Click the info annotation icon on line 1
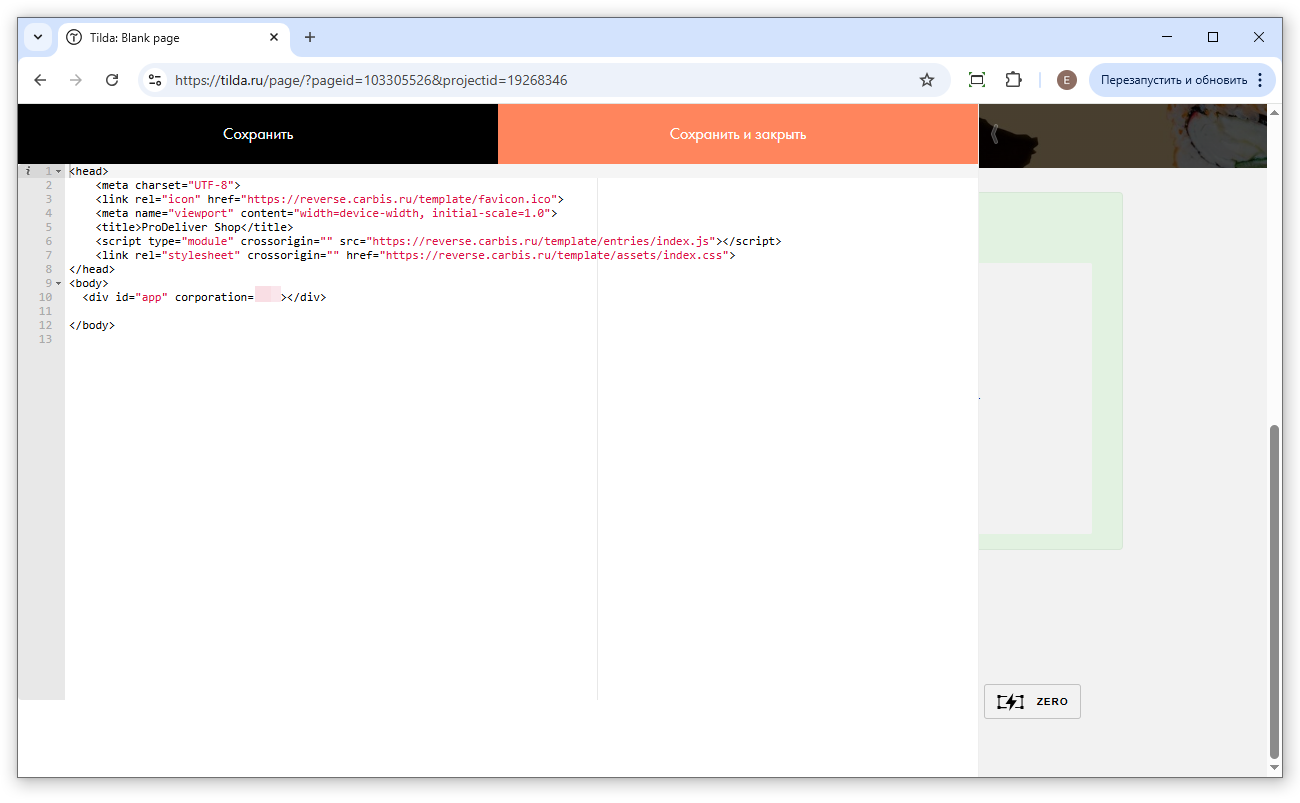Viewport: 1300px width, 803px height. (28, 172)
